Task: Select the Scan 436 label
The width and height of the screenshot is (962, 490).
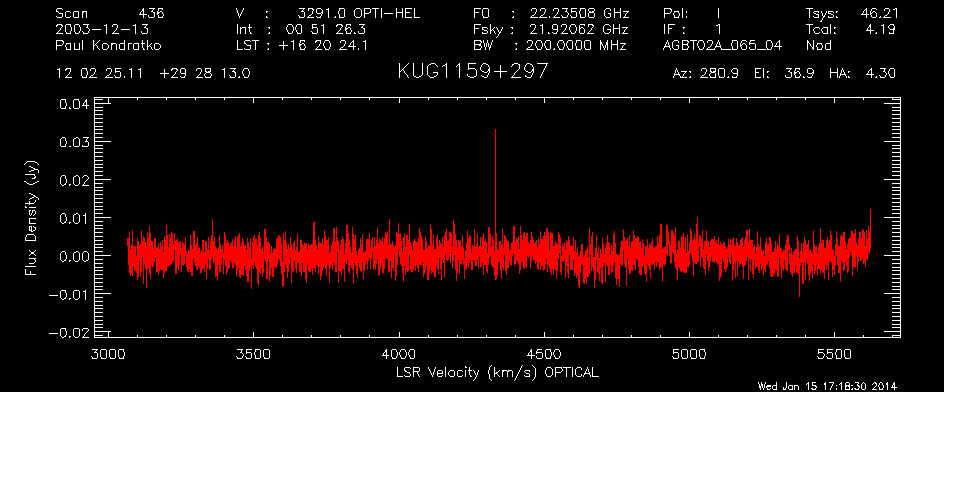Action: tap(110, 13)
